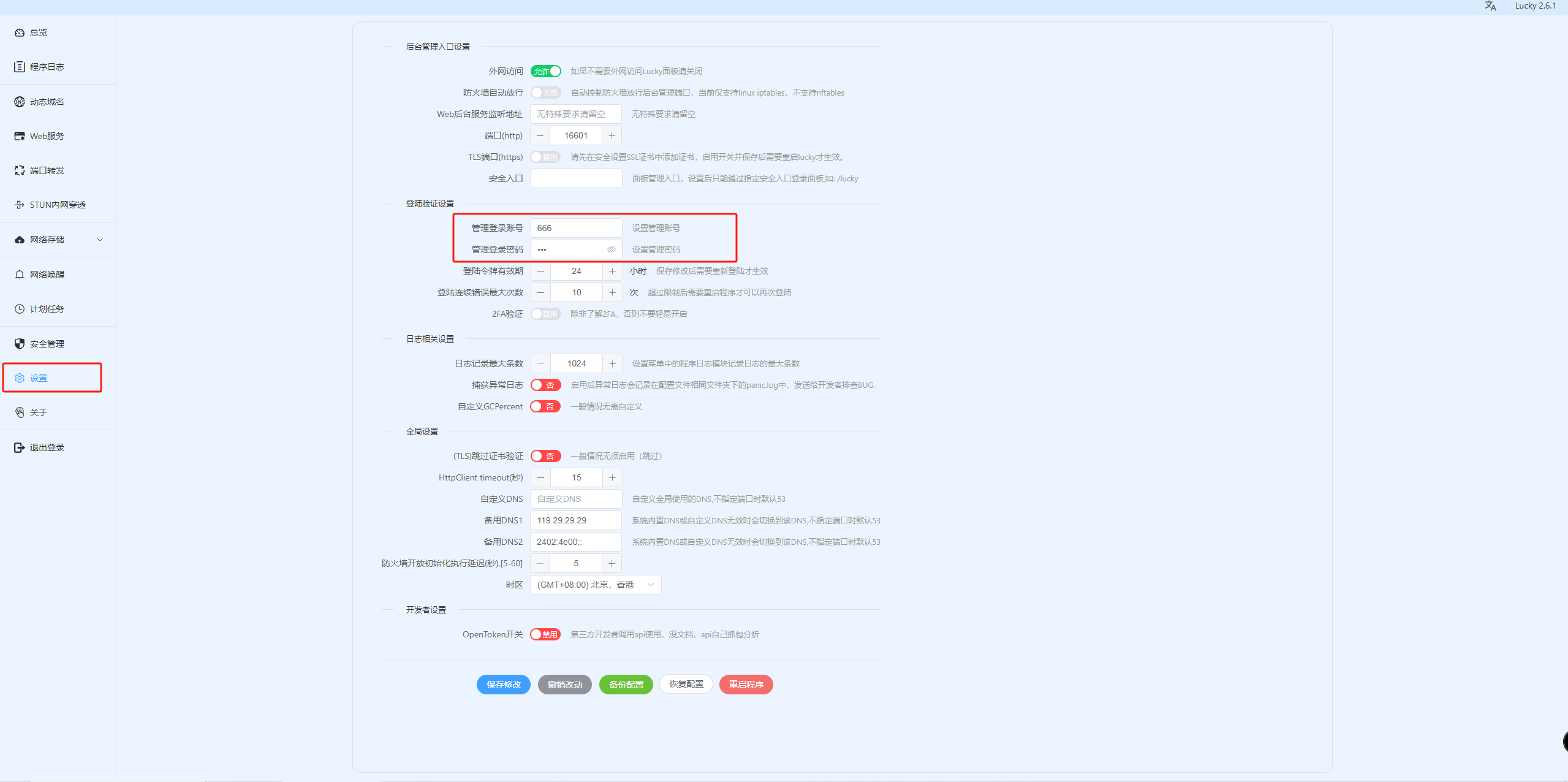The width and height of the screenshot is (1568, 782).
Task: Click the 备用DNS1 input field
Action: point(576,520)
